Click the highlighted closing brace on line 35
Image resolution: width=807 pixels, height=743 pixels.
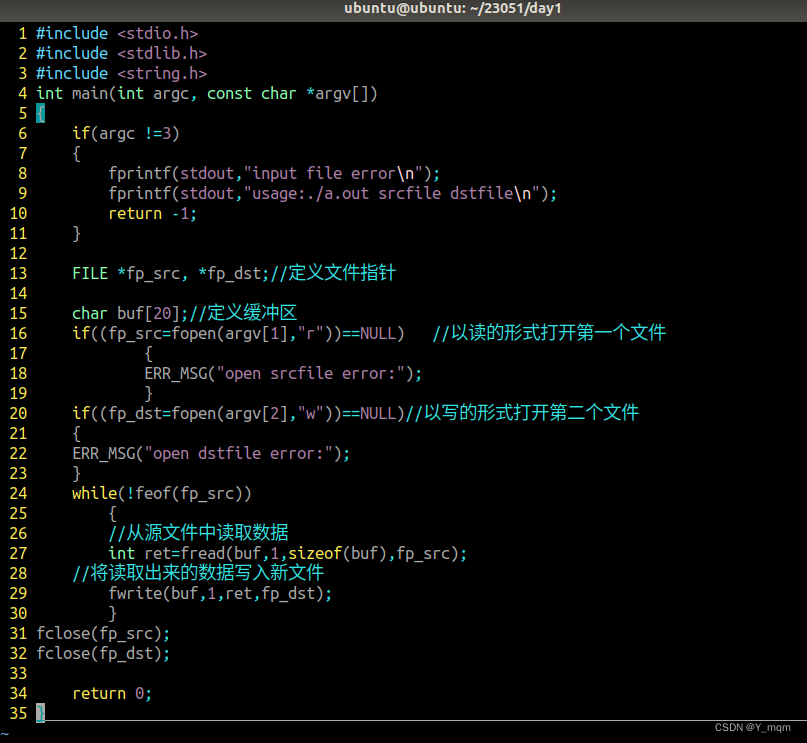(x=41, y=714)
